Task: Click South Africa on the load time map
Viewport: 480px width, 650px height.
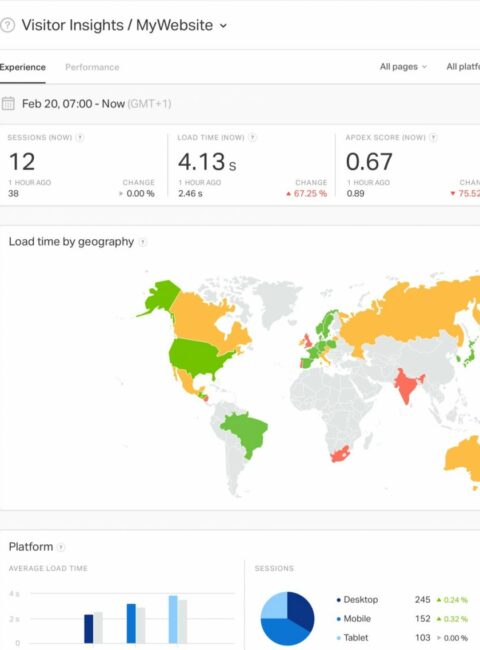Action: click(x=342, y=455)
